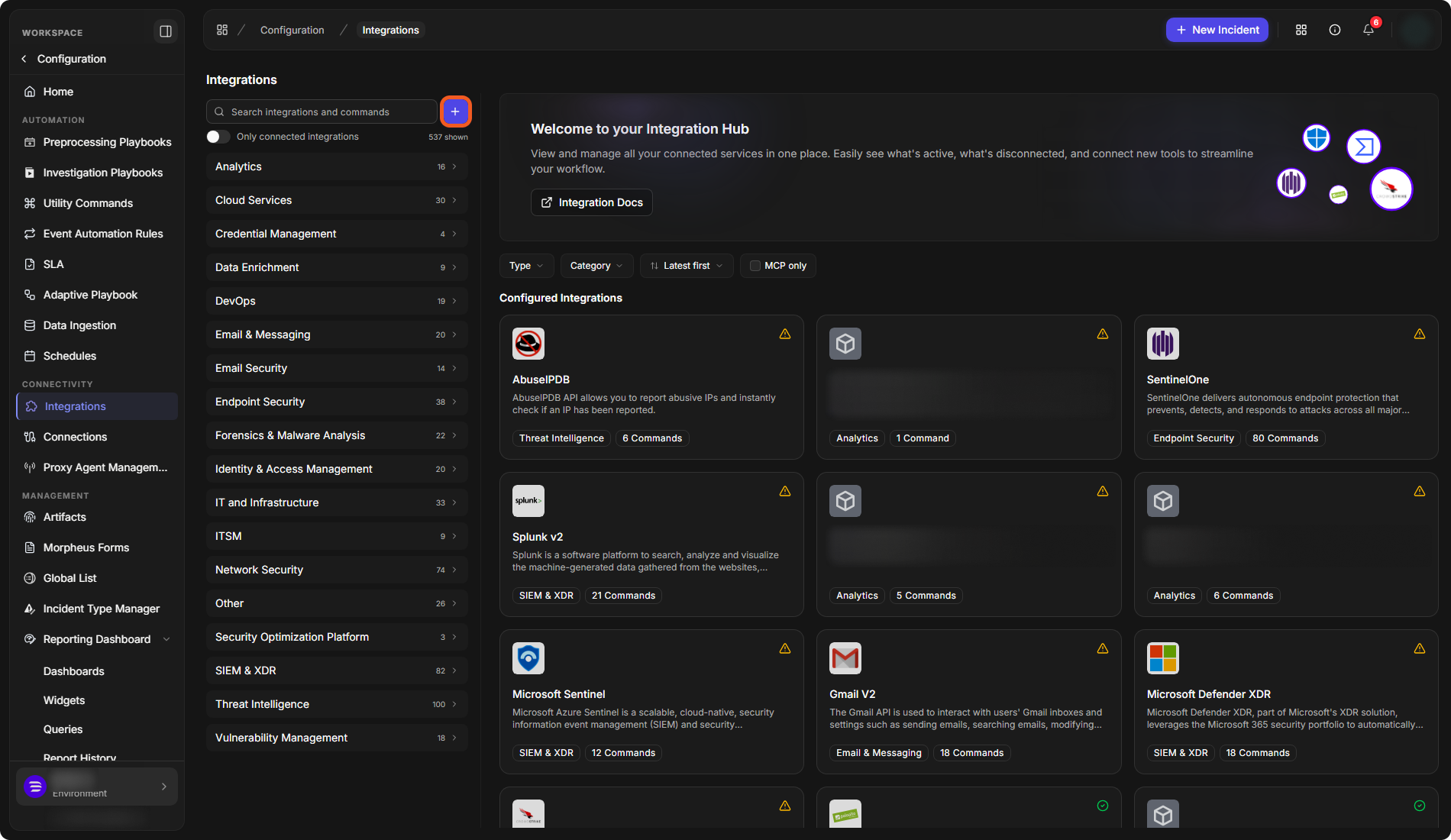Open the notifications bell icon
The height and width of the screenshot is (840, 1451).
1369,30
